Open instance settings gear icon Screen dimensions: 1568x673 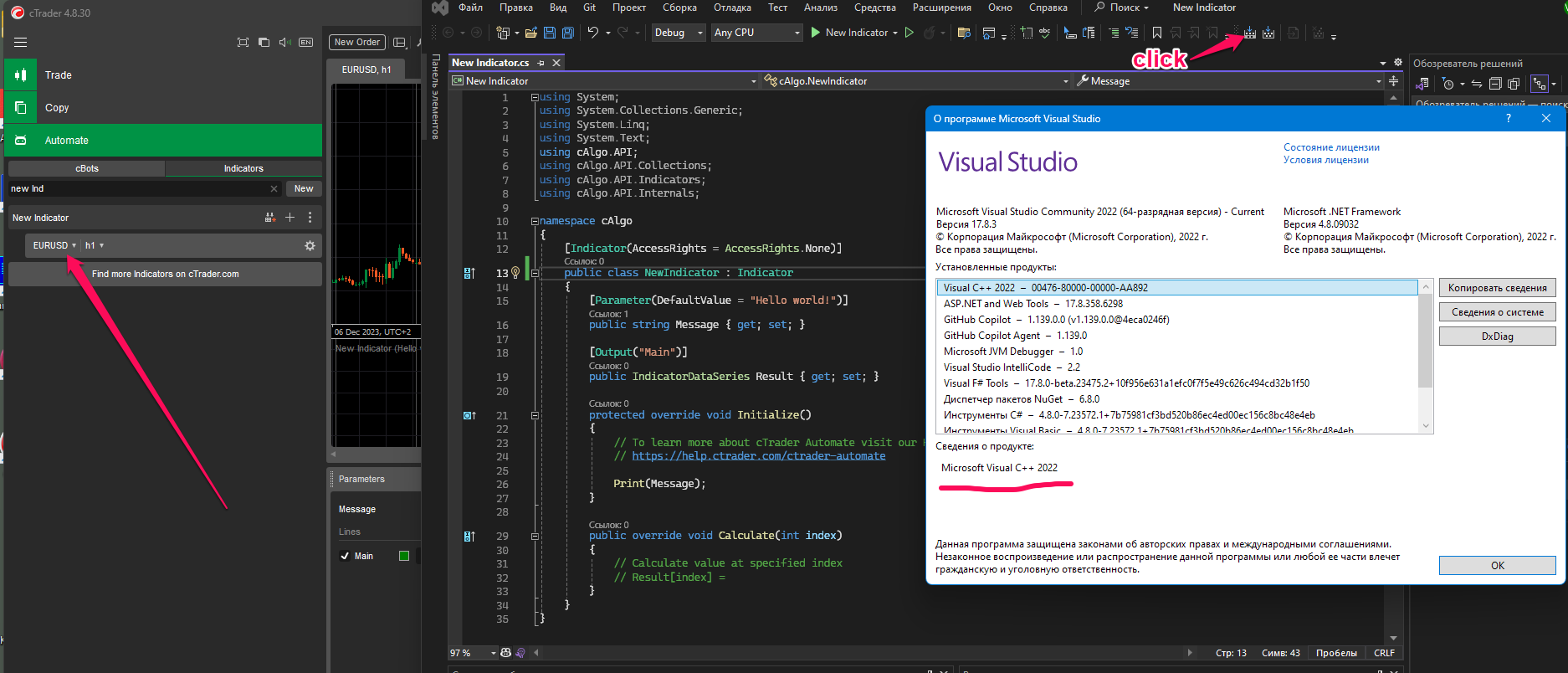pos(310,245)
